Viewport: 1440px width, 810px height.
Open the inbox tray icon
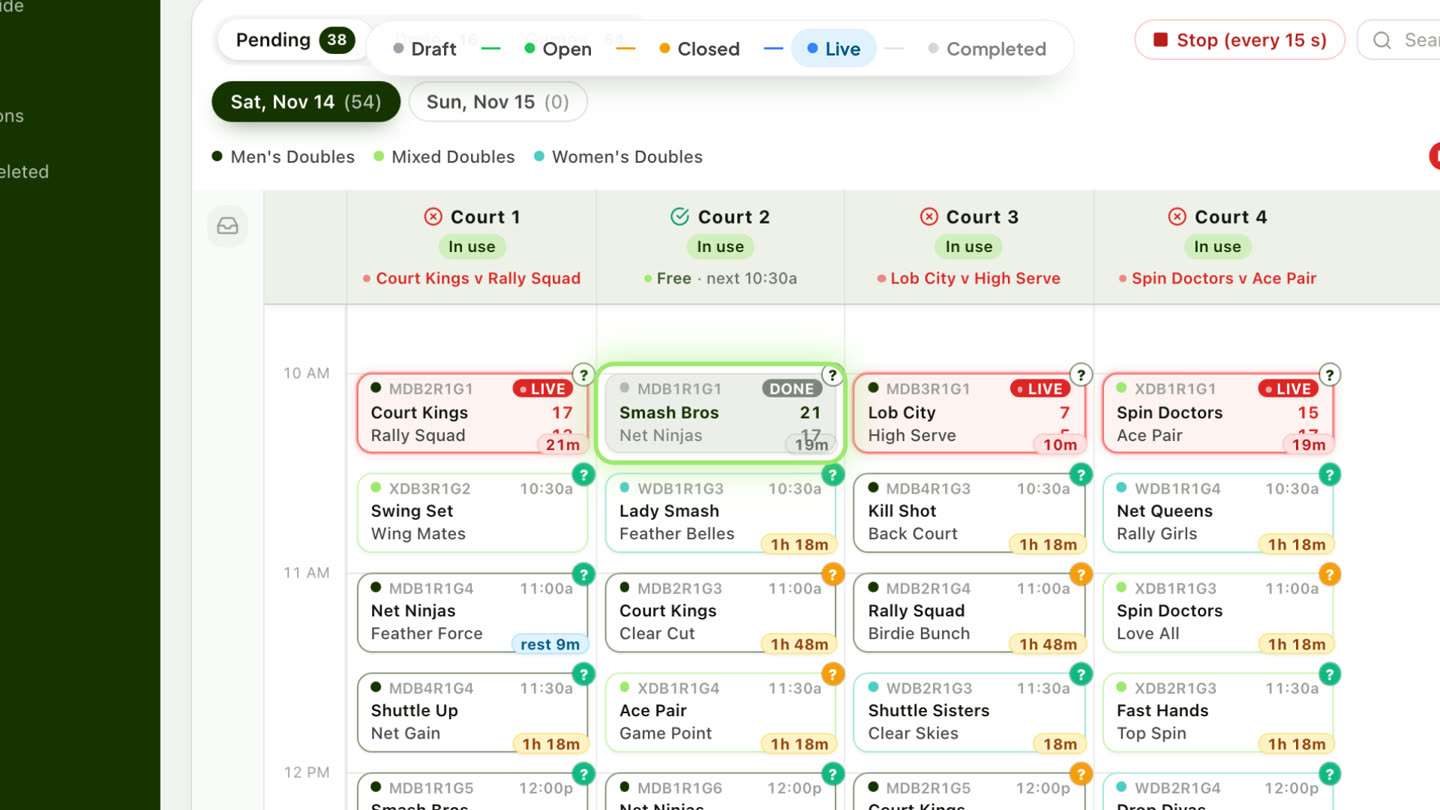coord(228,226)
